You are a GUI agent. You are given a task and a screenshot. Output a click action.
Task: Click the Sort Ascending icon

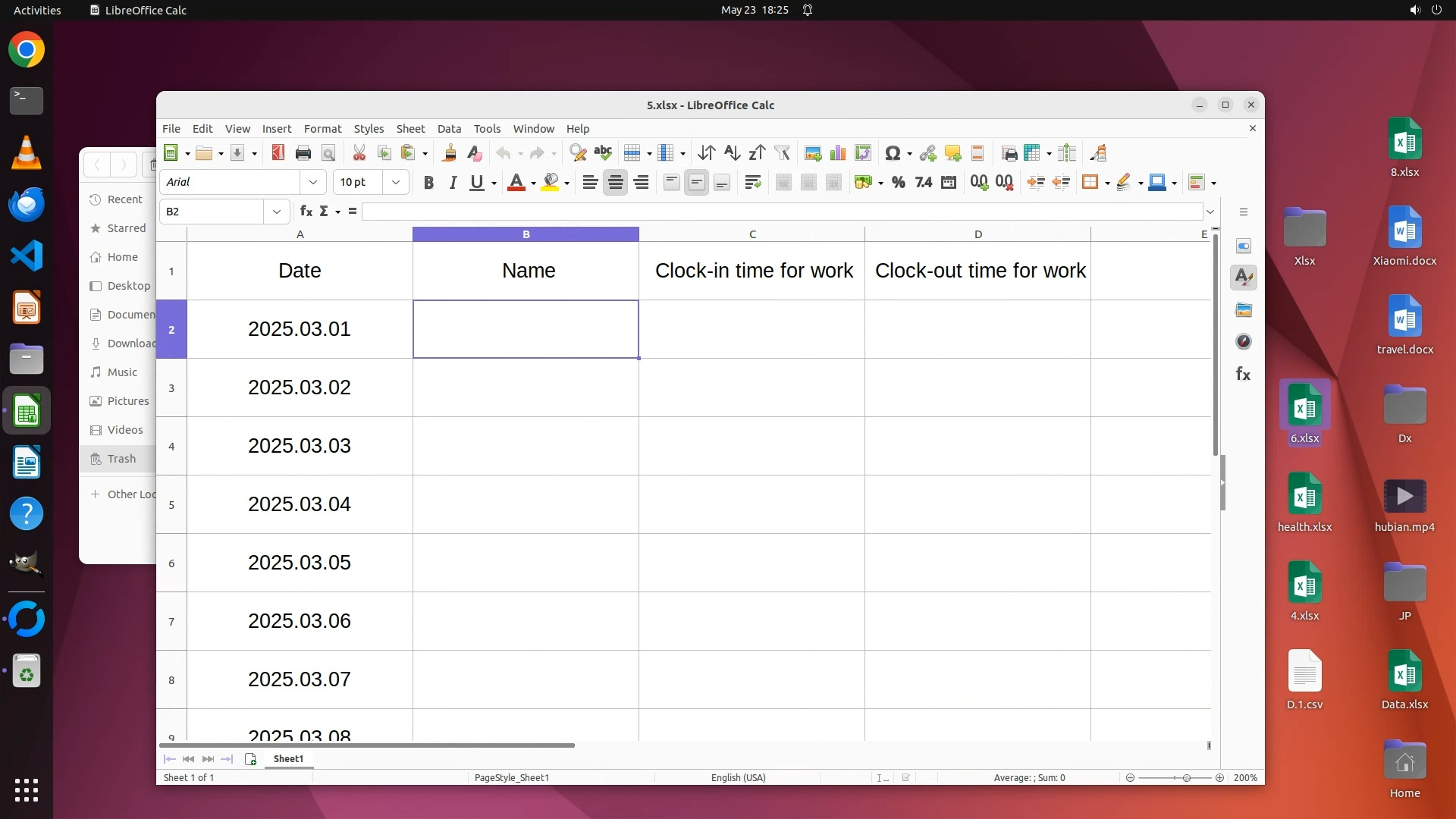[x=732, y=153]
